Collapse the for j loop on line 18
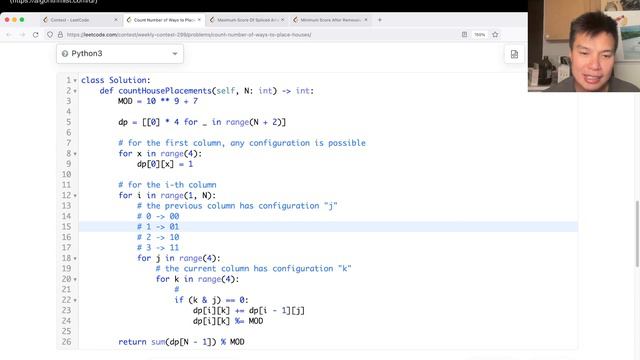 [75, 258]
